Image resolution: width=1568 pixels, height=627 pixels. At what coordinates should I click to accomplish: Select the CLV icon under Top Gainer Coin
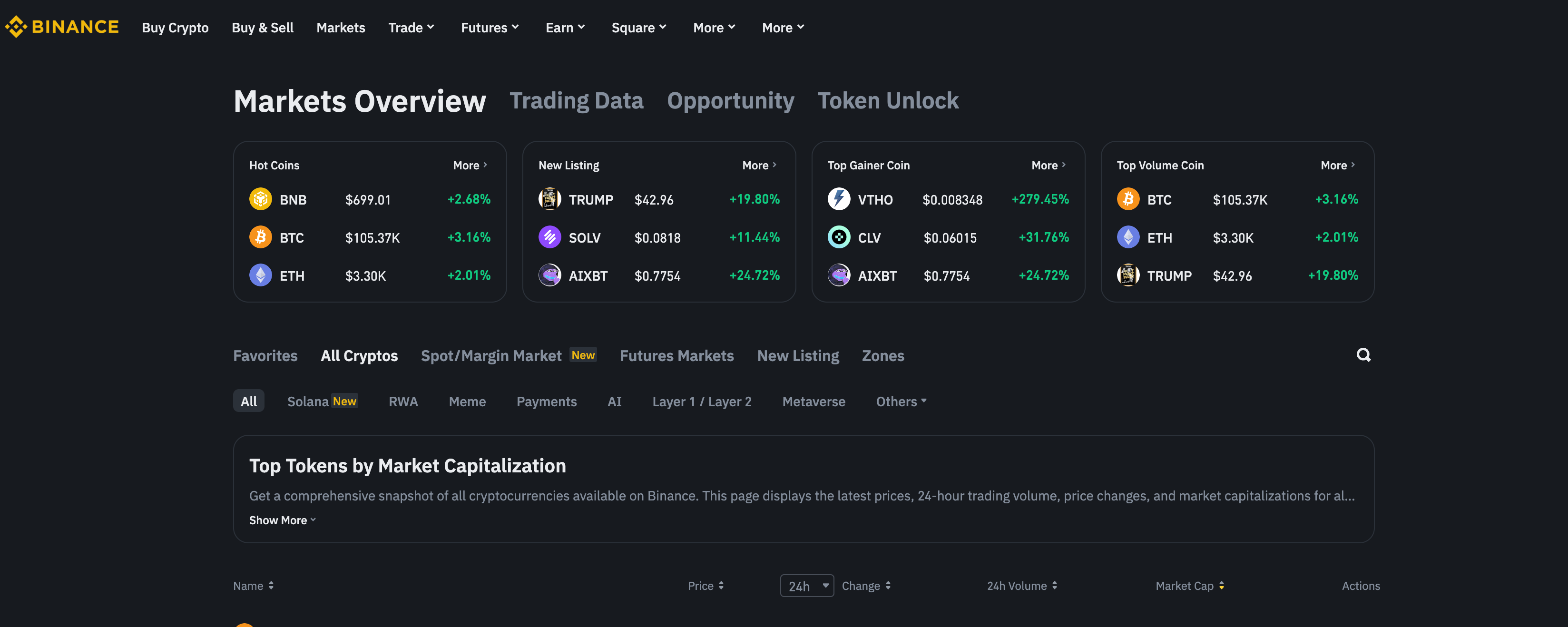point(839,237)
